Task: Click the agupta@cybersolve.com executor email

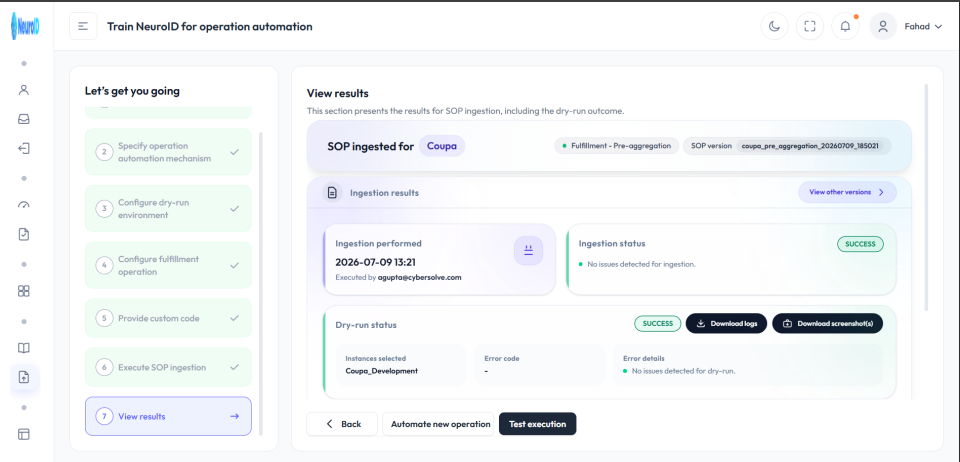Action: click(419, 277)
